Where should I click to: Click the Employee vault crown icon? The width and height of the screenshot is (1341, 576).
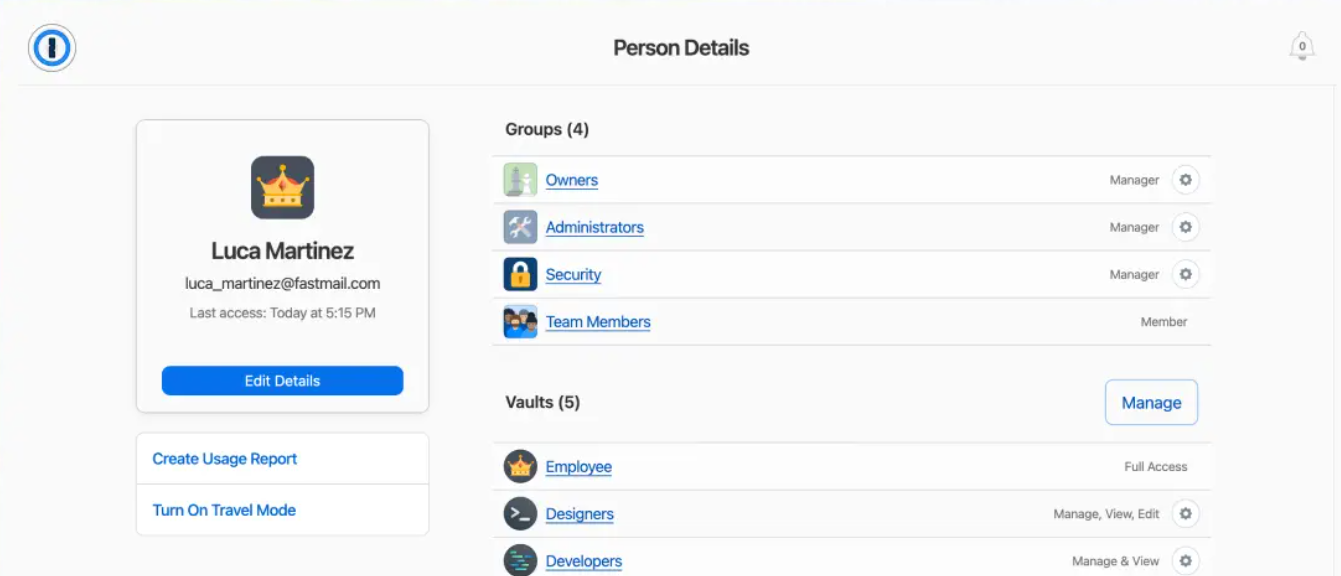point(520,466)
